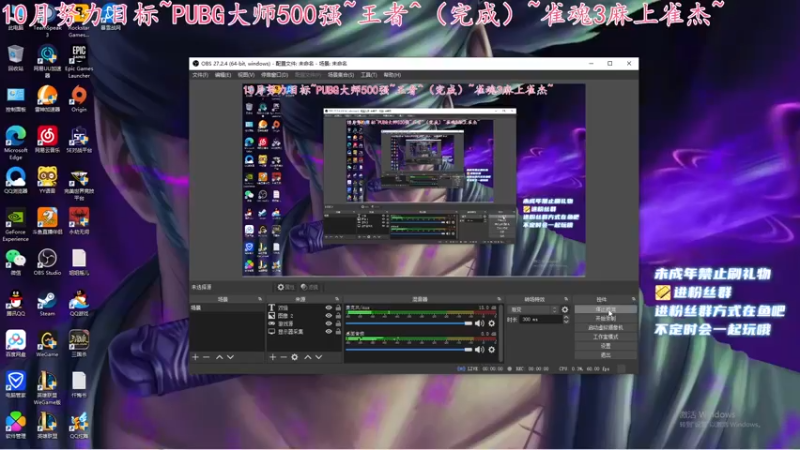Toggle visibility of the game capture source
Viewport: 800px width, 450px height.
(329, 323)
